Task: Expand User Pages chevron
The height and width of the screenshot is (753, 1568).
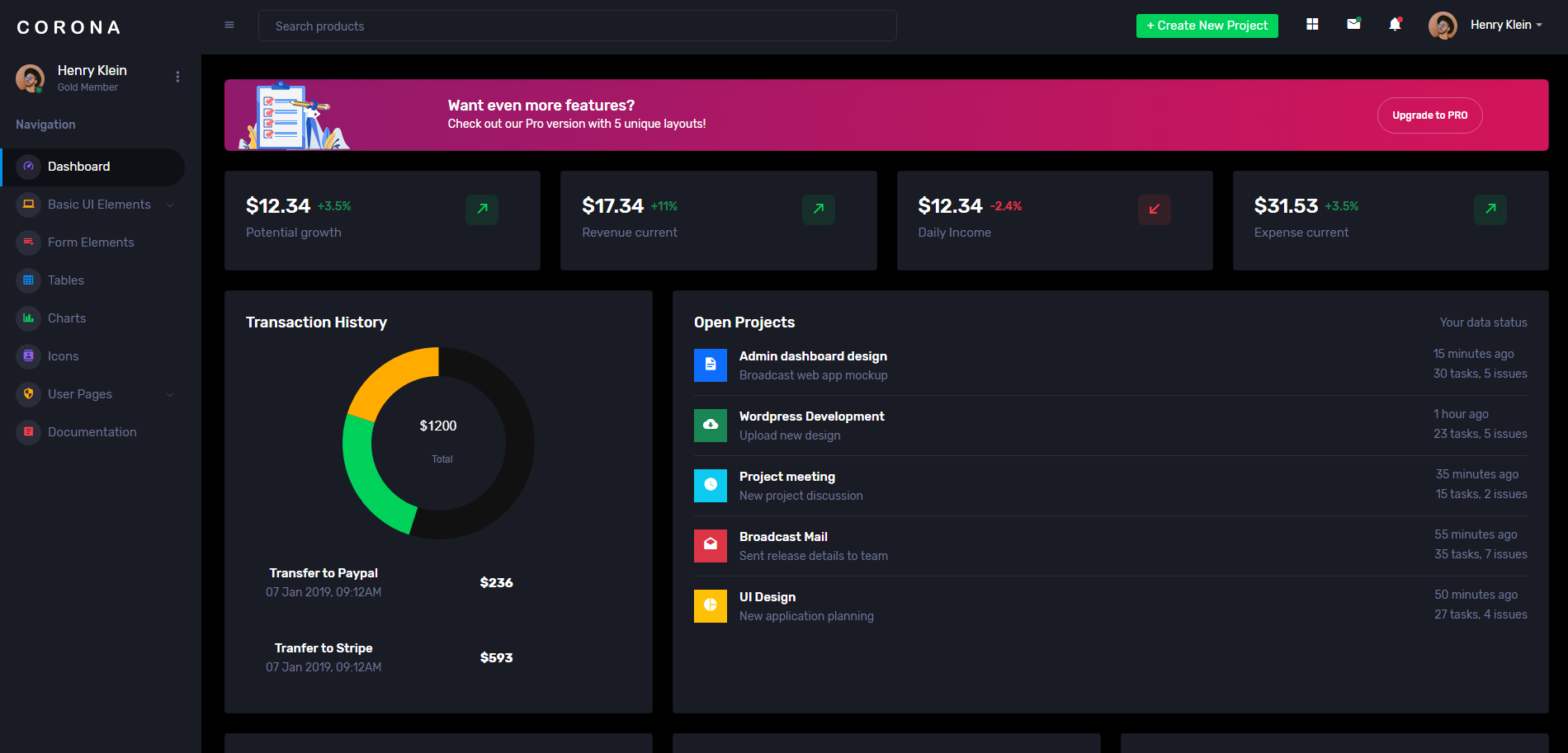Action: click(170, 395)
